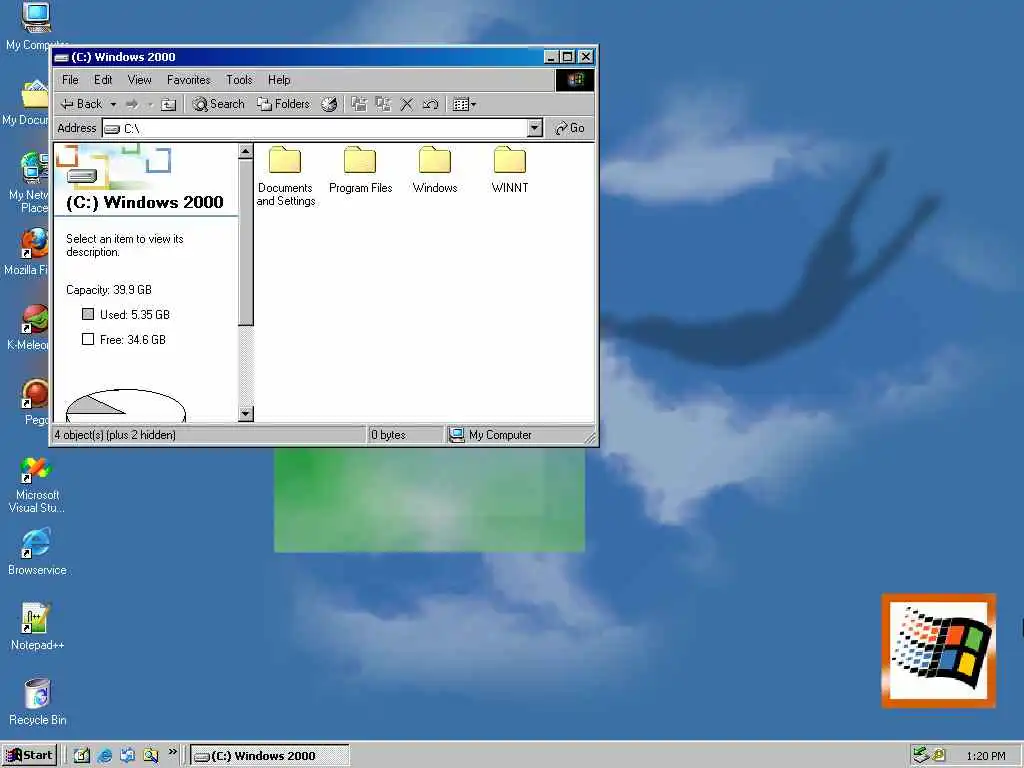The width and height of the screenshot is (1024, 768).
Task: Open the View menu
Action: [x=139, y=80]
